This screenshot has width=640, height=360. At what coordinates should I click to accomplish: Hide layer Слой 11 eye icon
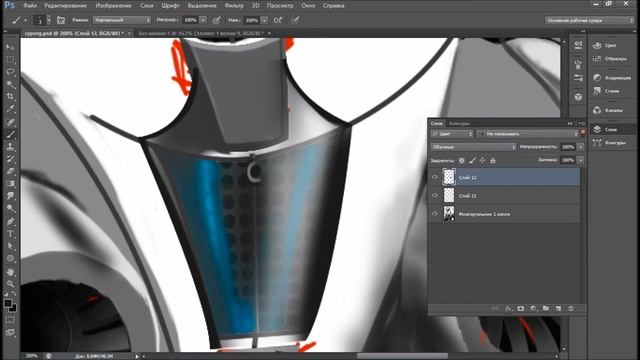[x=435, y=196]
